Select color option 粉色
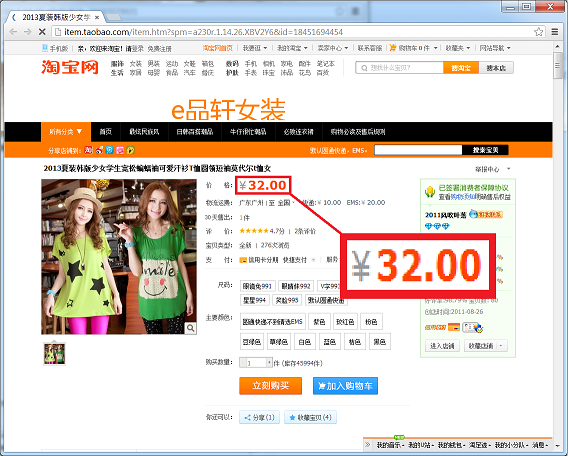568x456 pixels. (371, 322)
